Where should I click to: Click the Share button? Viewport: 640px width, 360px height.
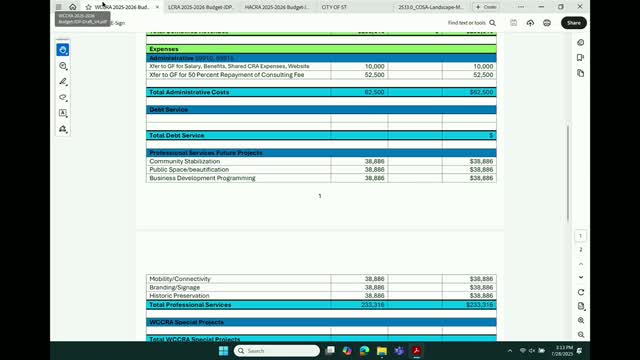573,23
